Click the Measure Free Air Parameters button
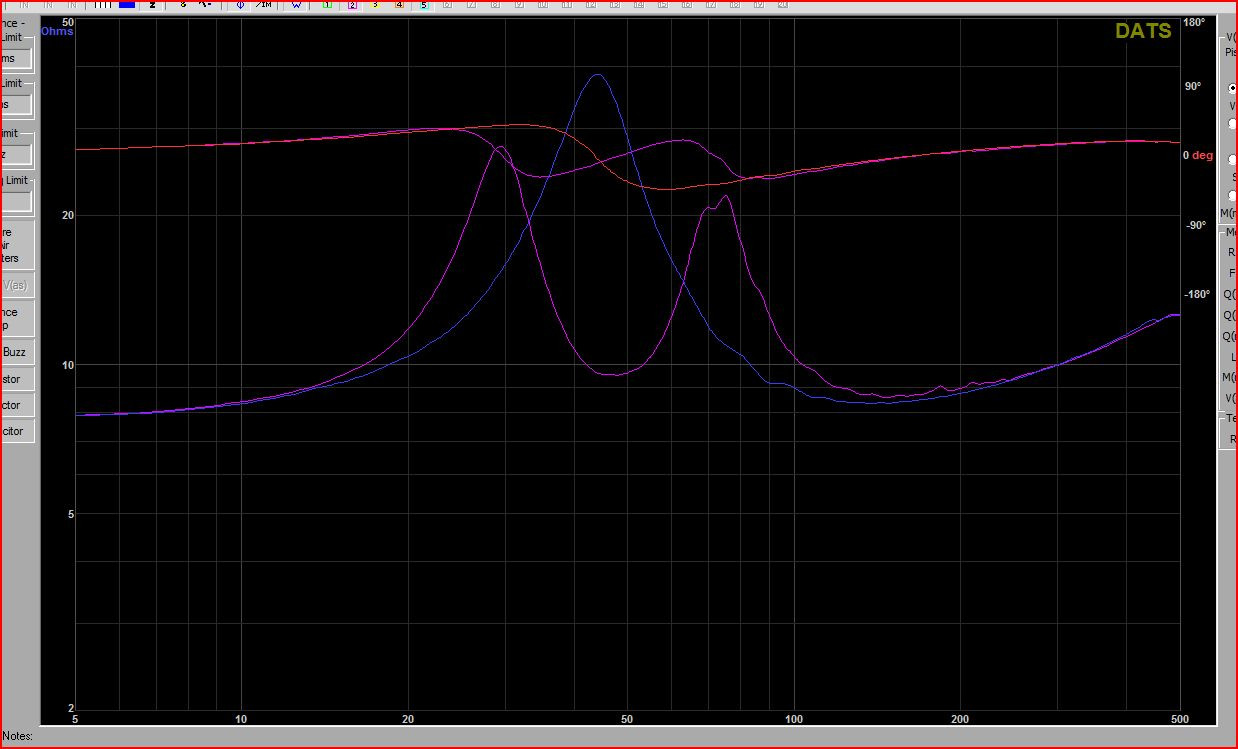The image size is (1238, 749). pos(16,245)
